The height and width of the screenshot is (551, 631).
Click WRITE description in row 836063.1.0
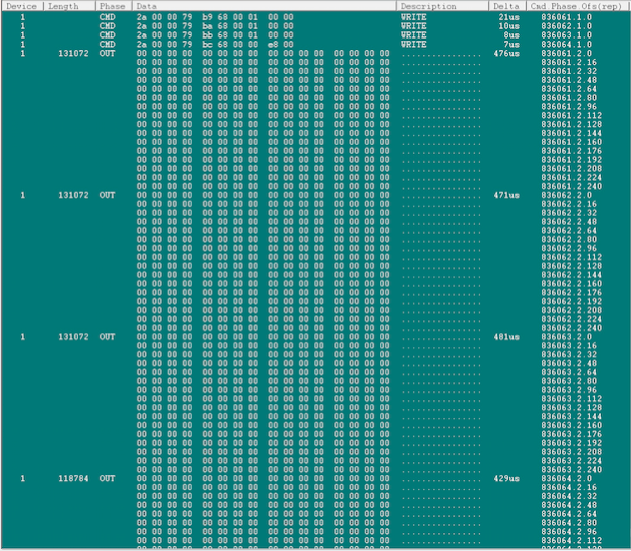pyautogui.click(x=413, y=35)
